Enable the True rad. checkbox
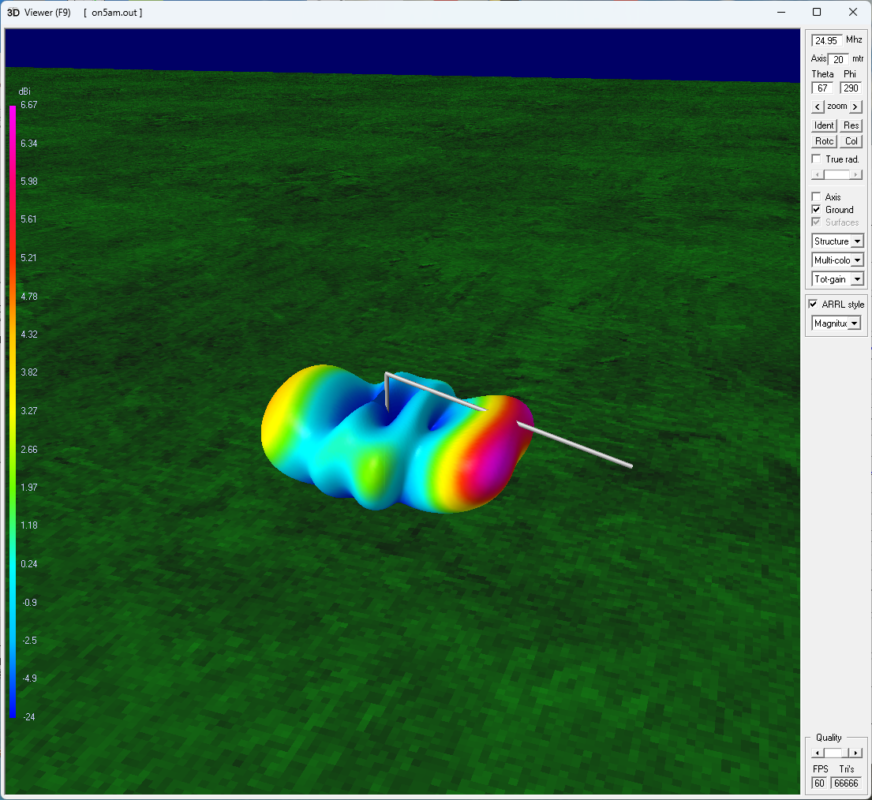This screenshot has height=800, width=872. pos(816,159)
